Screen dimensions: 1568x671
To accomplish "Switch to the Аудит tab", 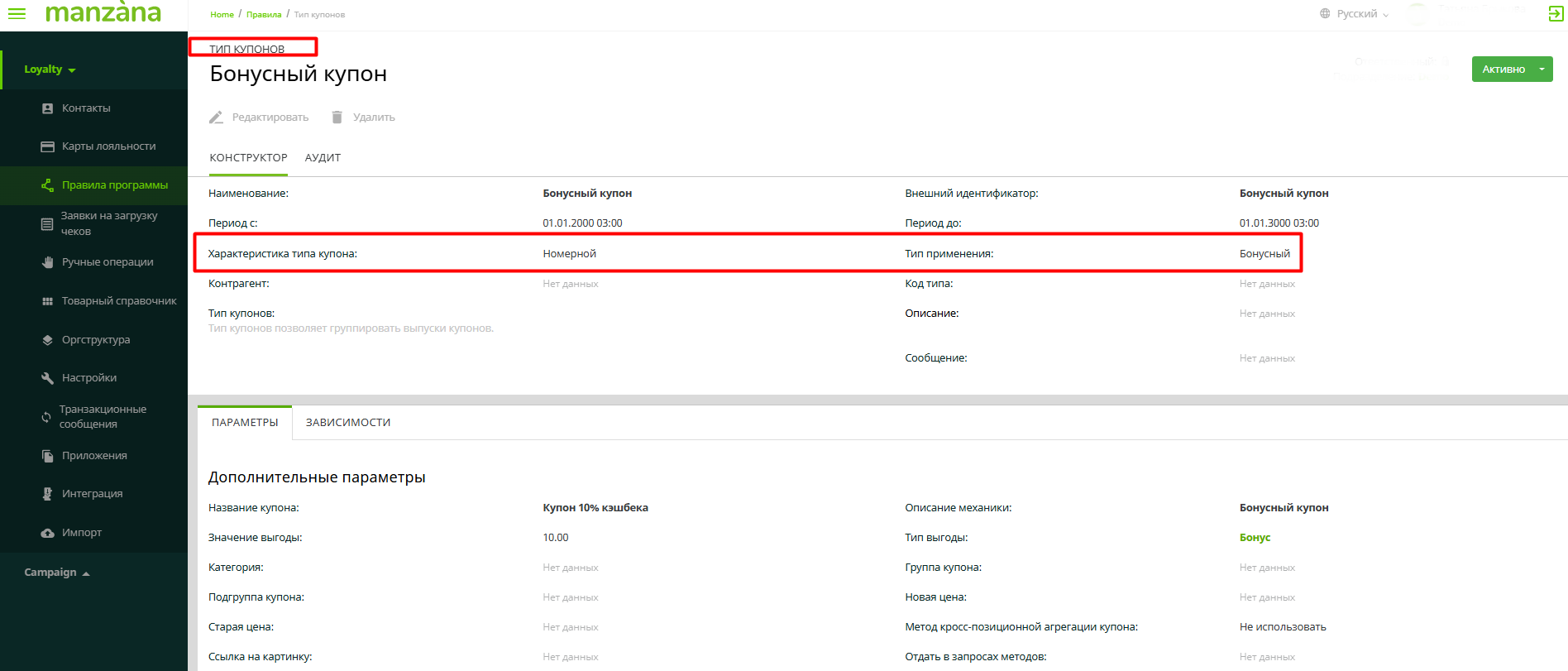I will pos(323,158).
